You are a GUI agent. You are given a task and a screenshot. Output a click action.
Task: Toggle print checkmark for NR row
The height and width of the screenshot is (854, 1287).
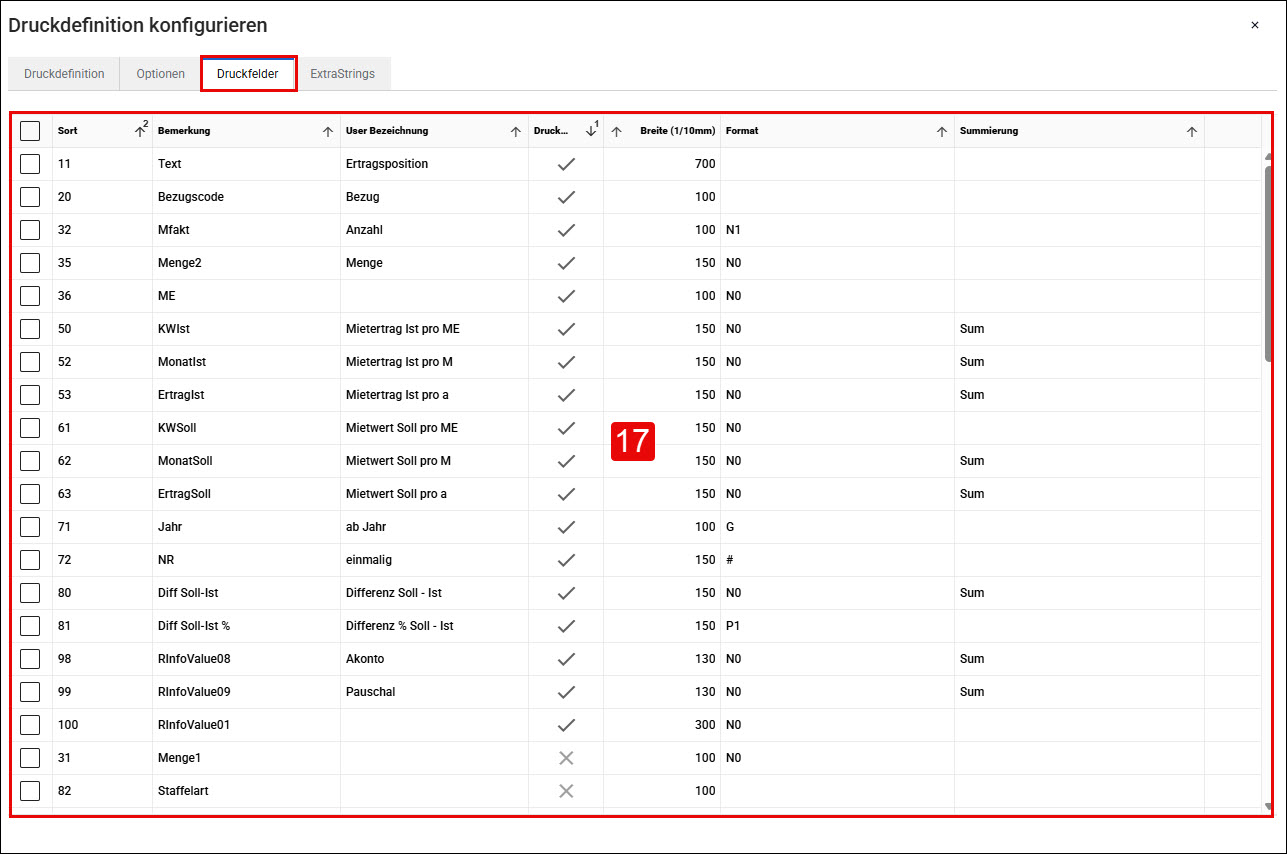coord(566,560)
